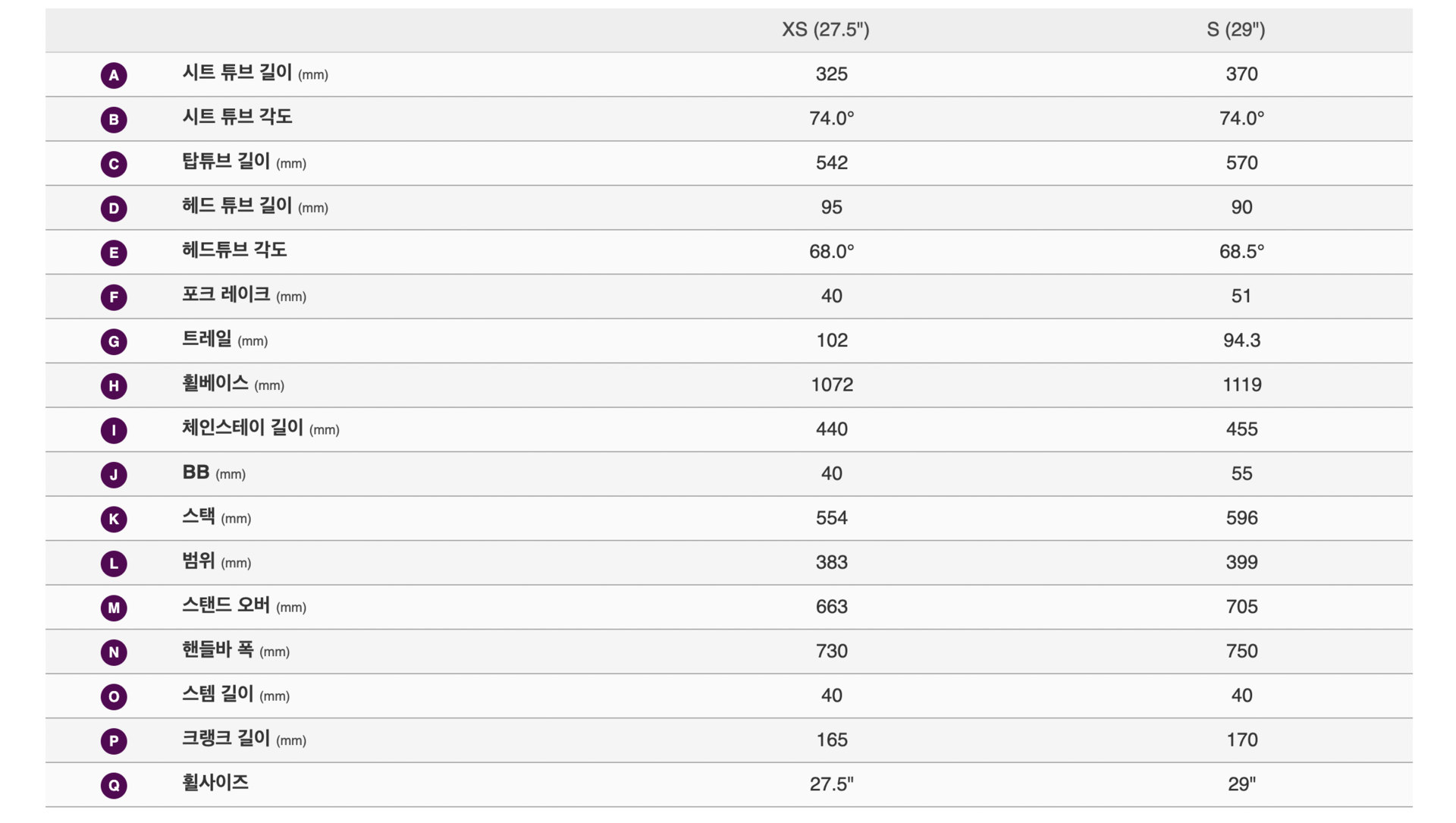Click the 94.3 trail value for S
The image size is (1456, 823).
1241,341
